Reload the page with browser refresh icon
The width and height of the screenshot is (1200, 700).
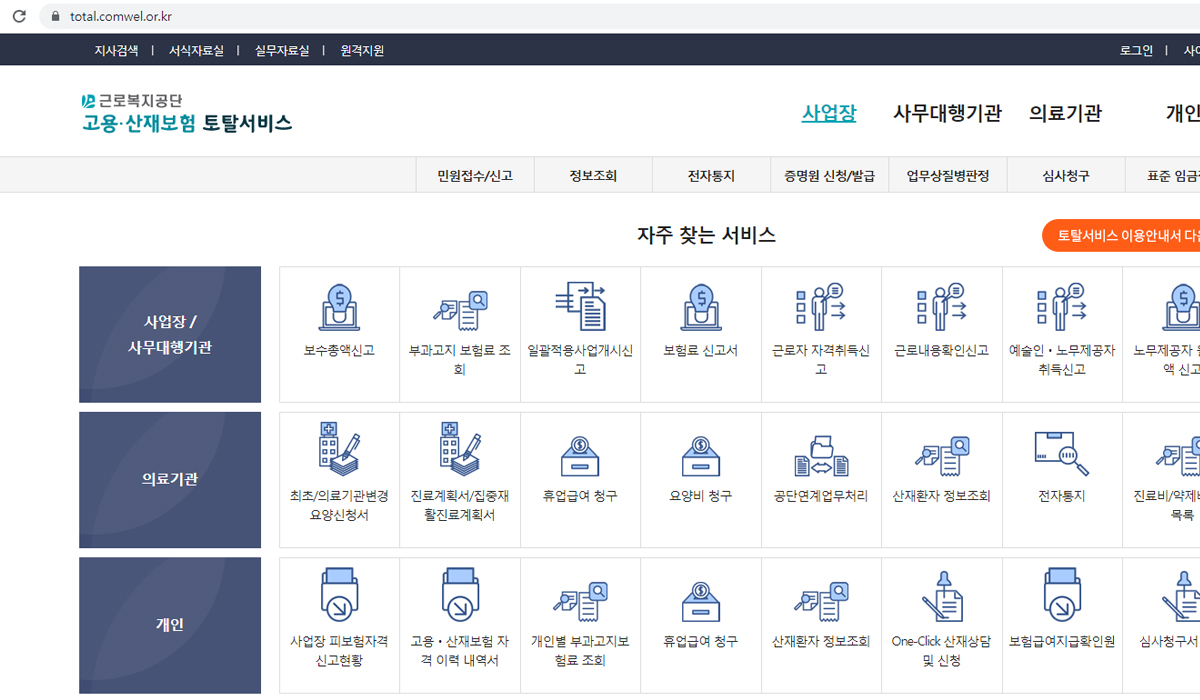pyautogui.click(x=19, y=16)
